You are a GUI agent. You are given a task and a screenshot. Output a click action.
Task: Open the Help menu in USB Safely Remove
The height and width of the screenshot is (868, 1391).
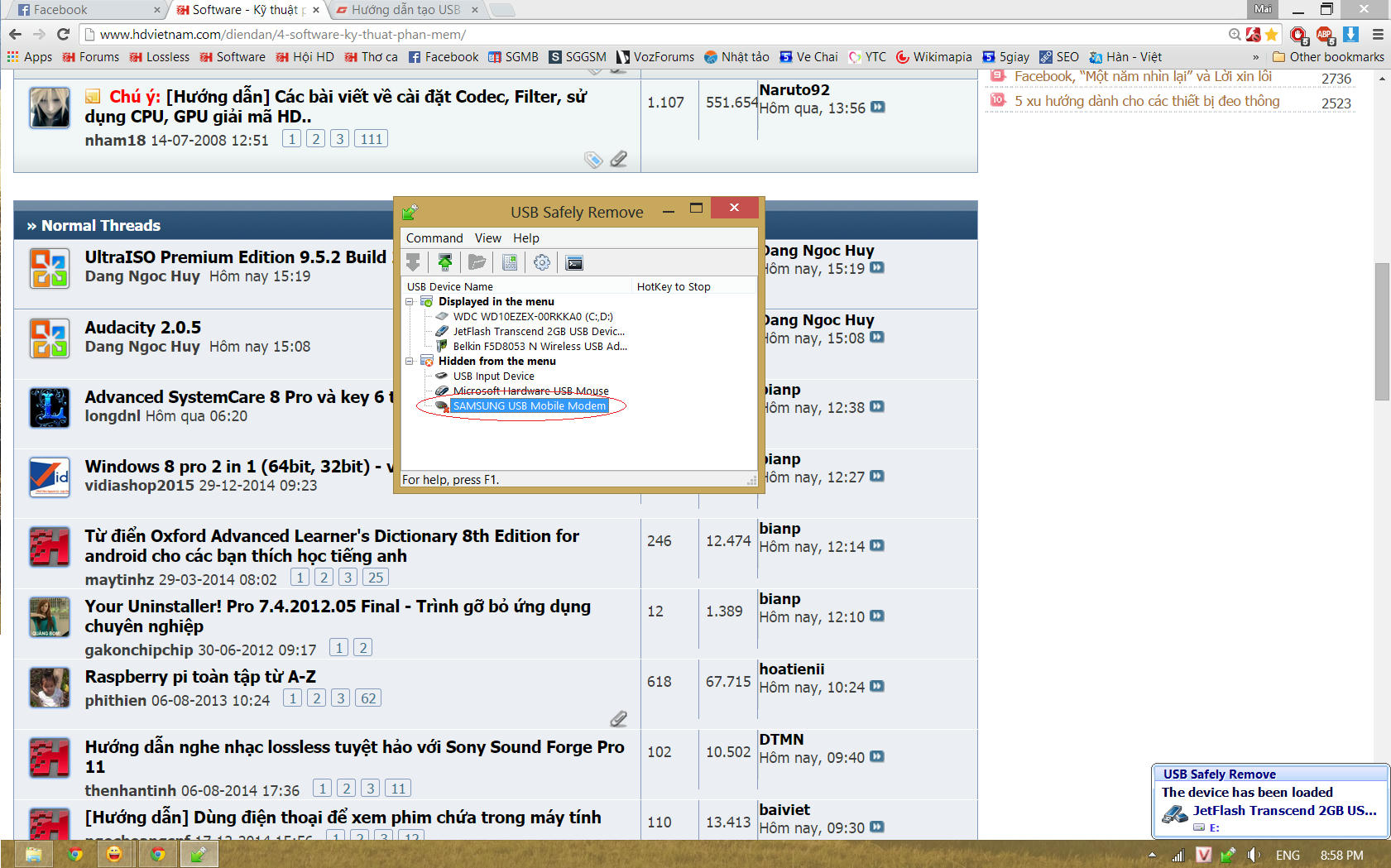(x=525, y=238)
